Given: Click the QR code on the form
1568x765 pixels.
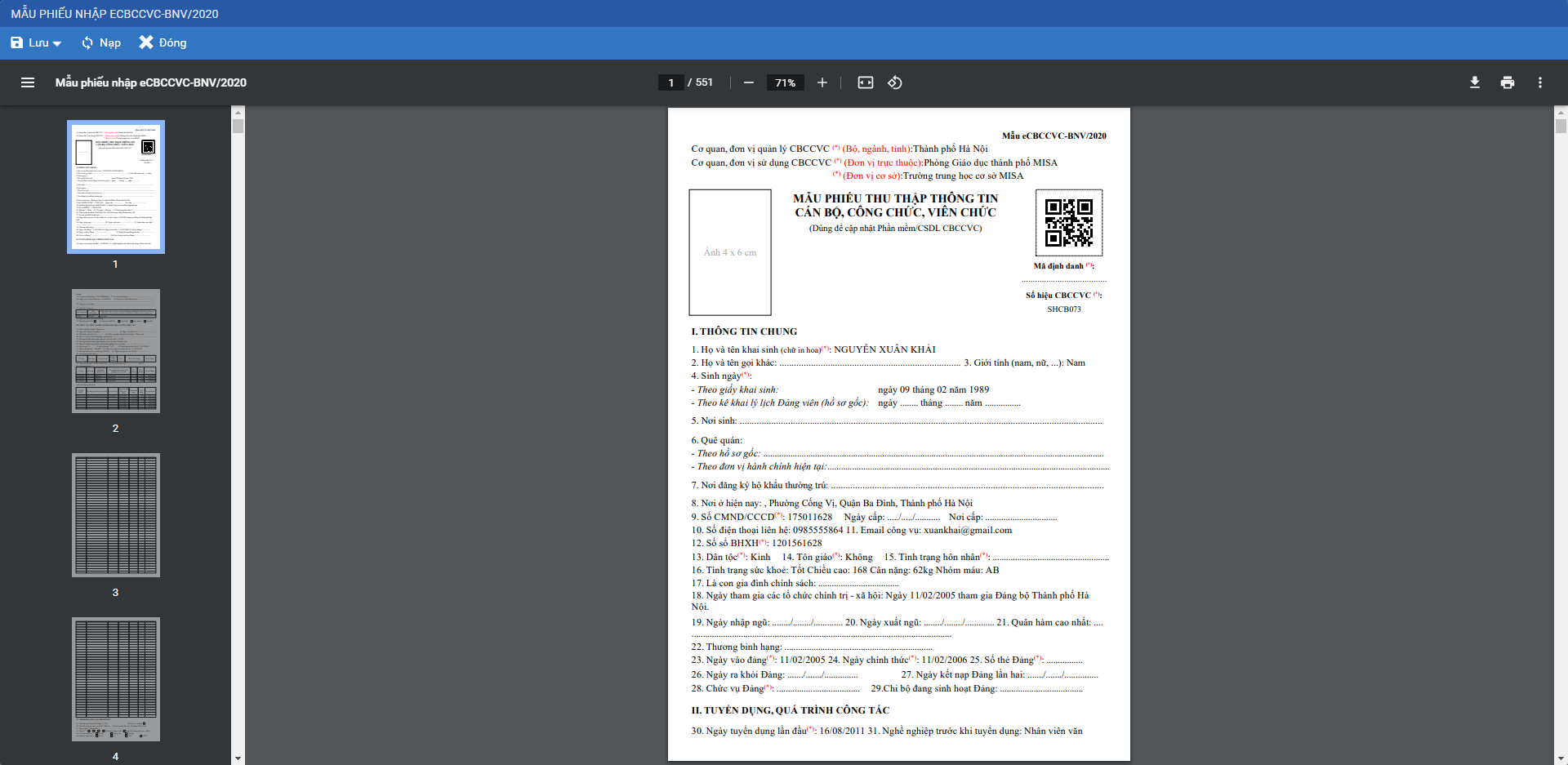Looking at the screenshot, I should coord(1068,223).
